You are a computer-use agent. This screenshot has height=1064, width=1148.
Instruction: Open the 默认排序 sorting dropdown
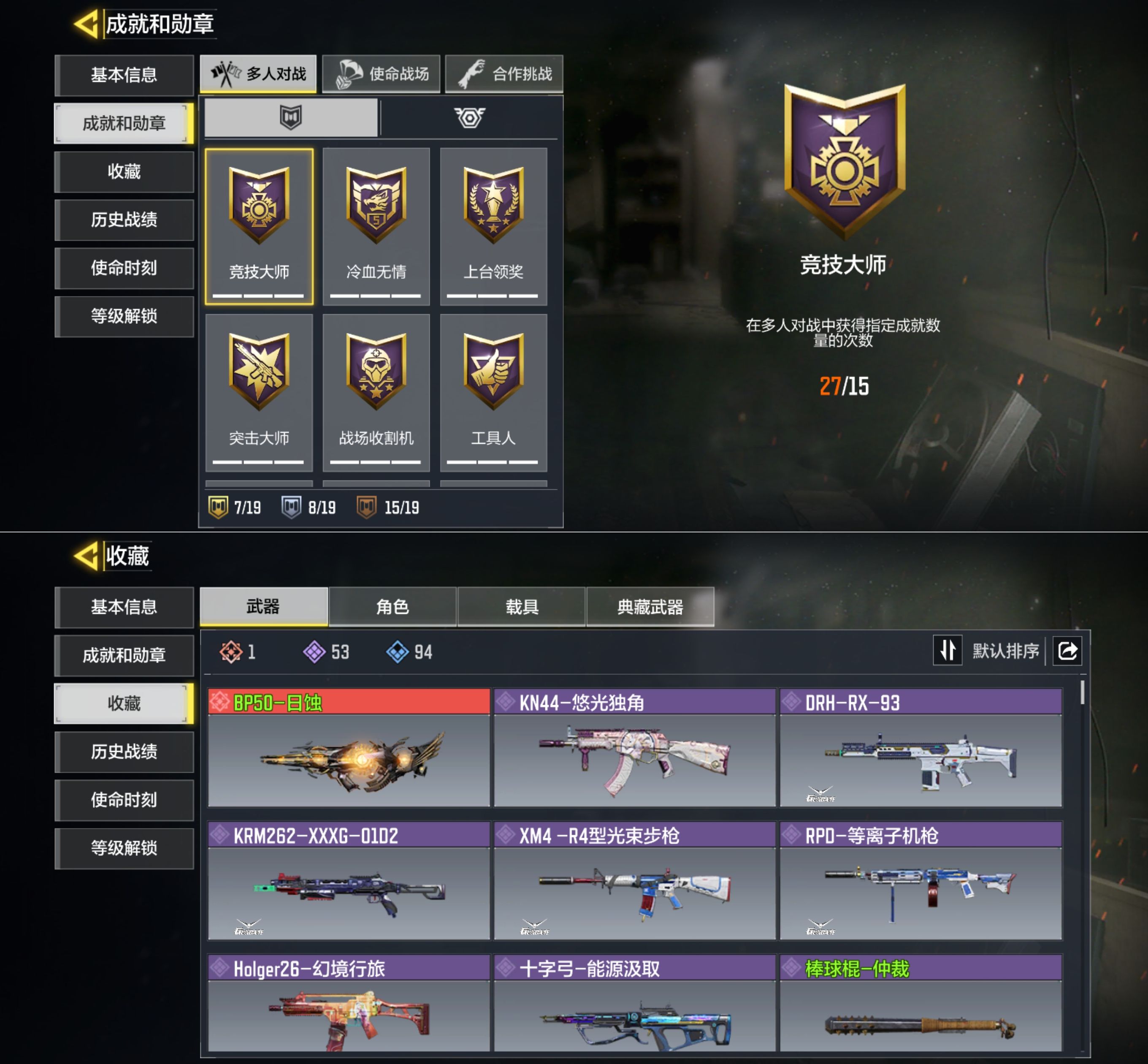[x=1005, y=651]
